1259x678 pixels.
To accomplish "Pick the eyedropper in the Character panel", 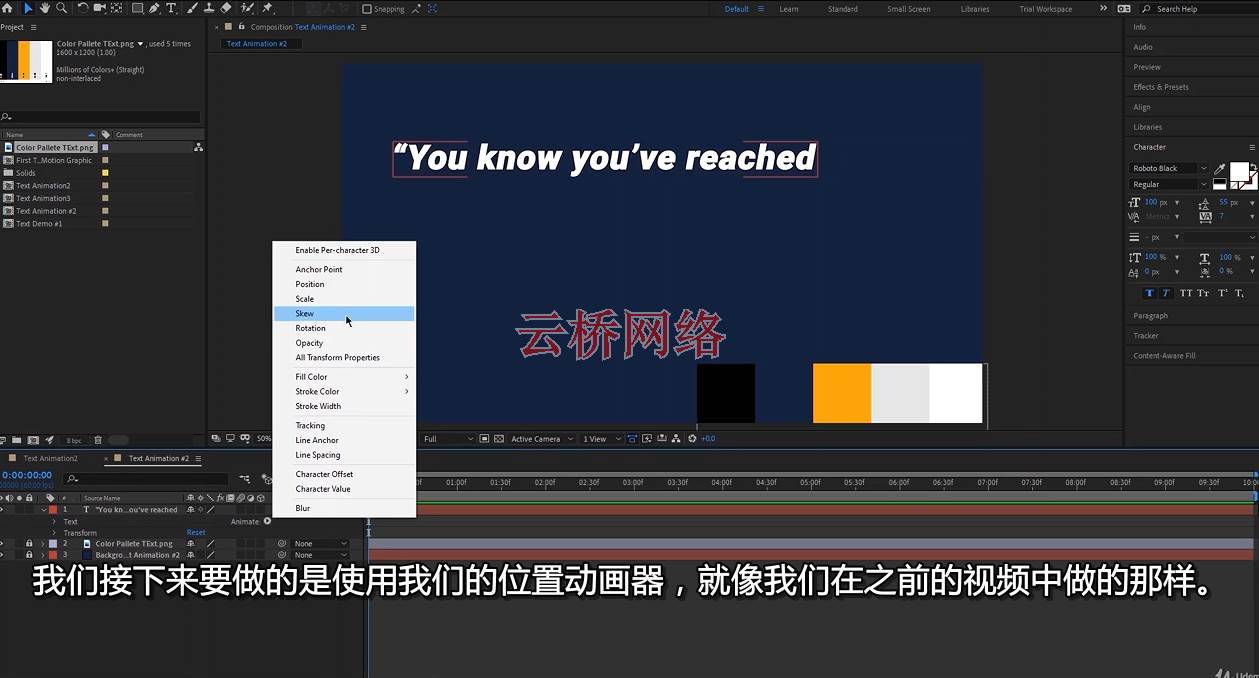I will 1220,169.
